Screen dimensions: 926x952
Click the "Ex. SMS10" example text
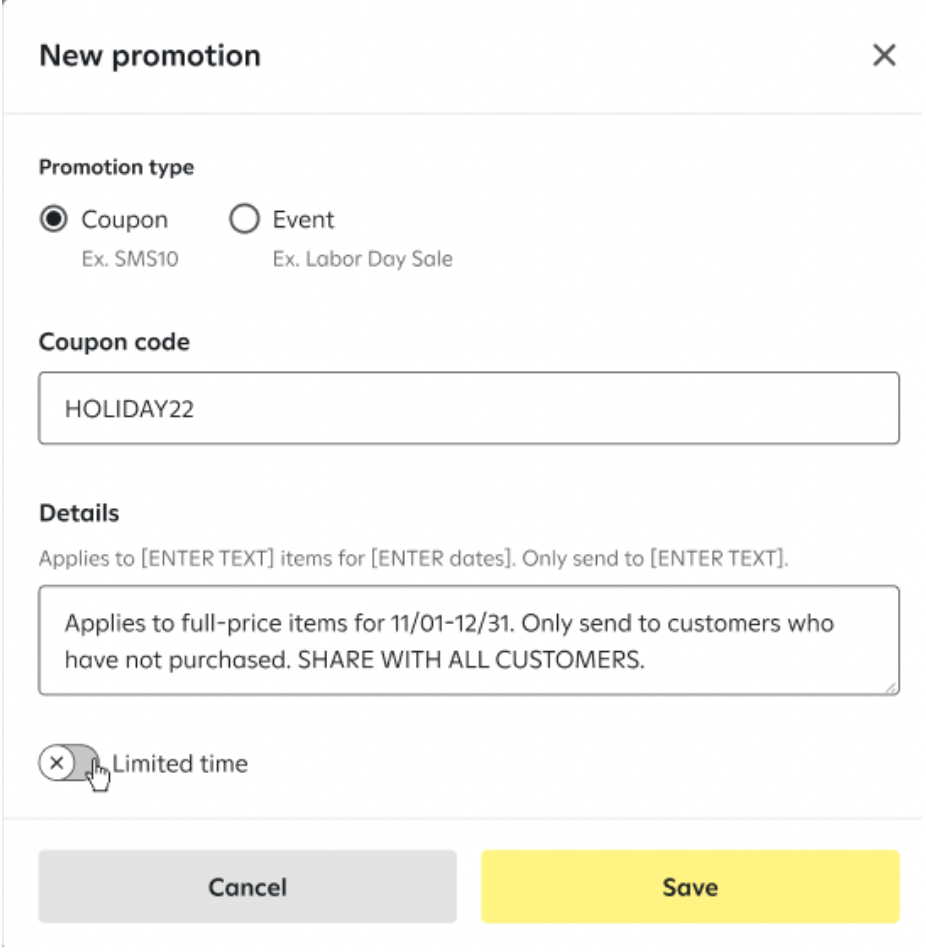click(x=130, y=260)
